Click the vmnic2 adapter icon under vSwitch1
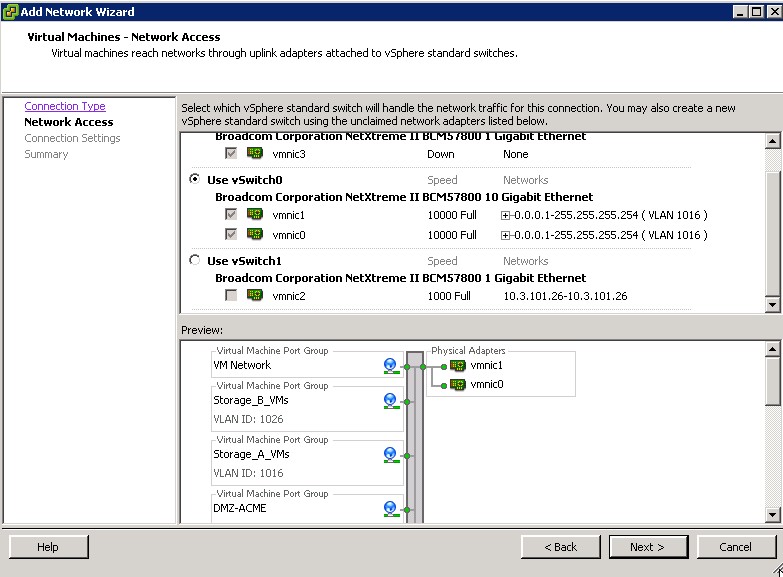The height and width of the screenshot is (577, 783). coord(255,296)
